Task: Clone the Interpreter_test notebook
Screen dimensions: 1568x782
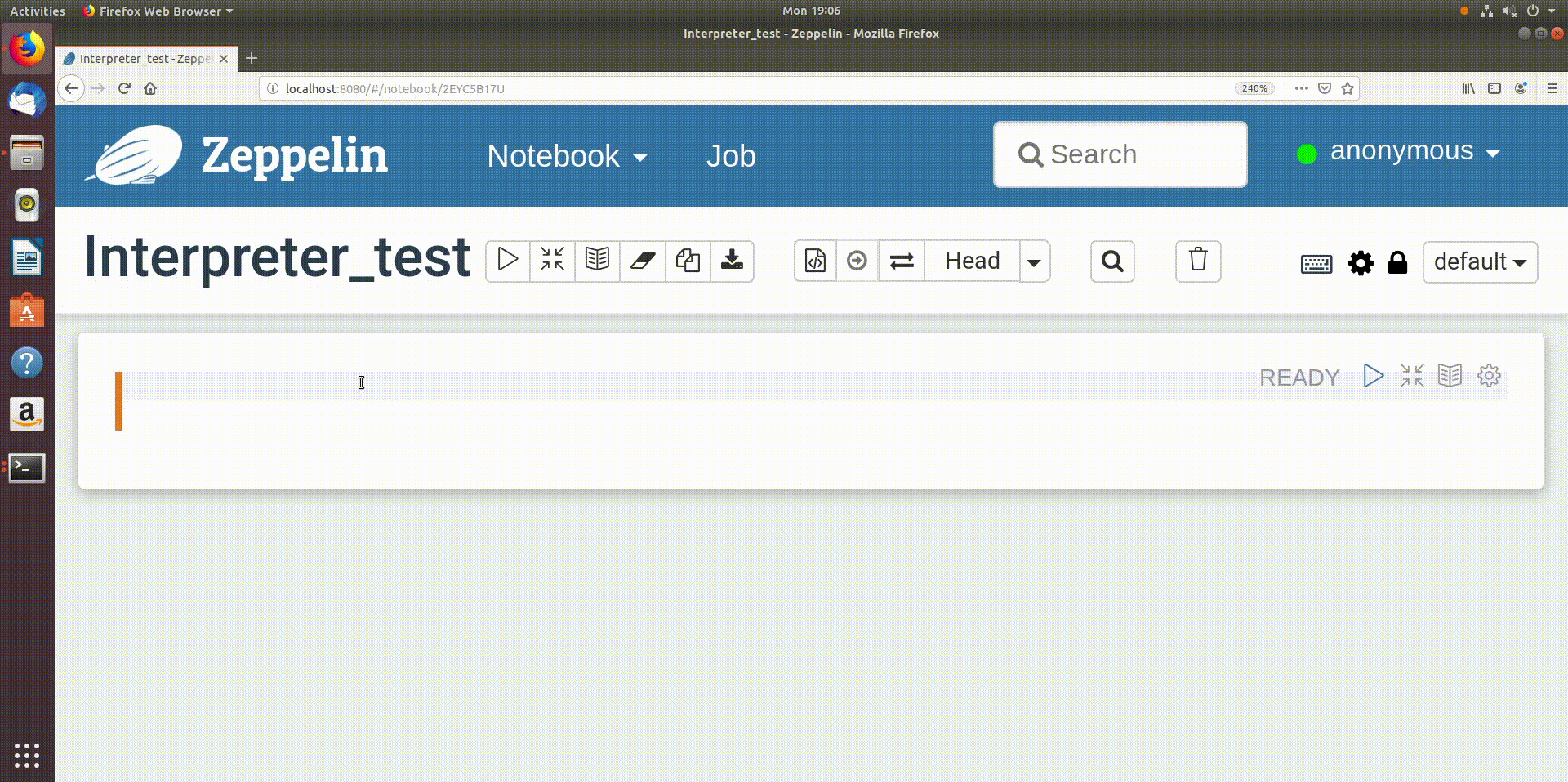Action: point(688,261)
